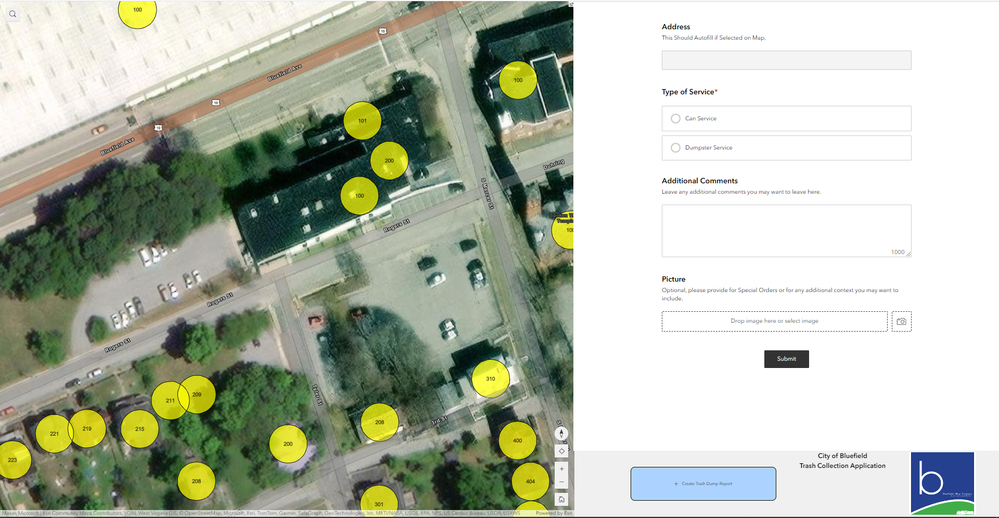Viewport: 999px width, 518px height.
Task: Click into the Additional Comments text area
Action: 786,231
